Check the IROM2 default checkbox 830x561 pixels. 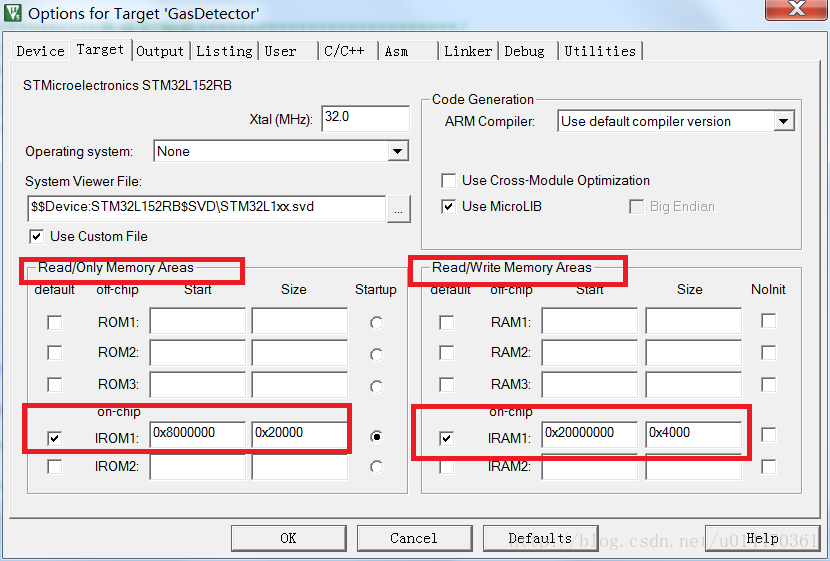55,466
